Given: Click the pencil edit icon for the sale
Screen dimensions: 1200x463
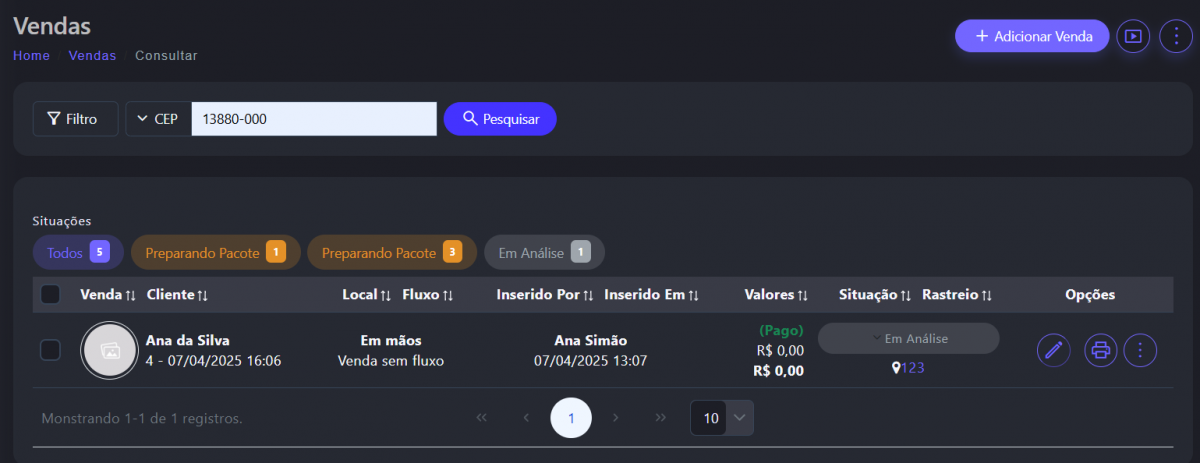Looking at the screenshot, I should point(1052,350).
